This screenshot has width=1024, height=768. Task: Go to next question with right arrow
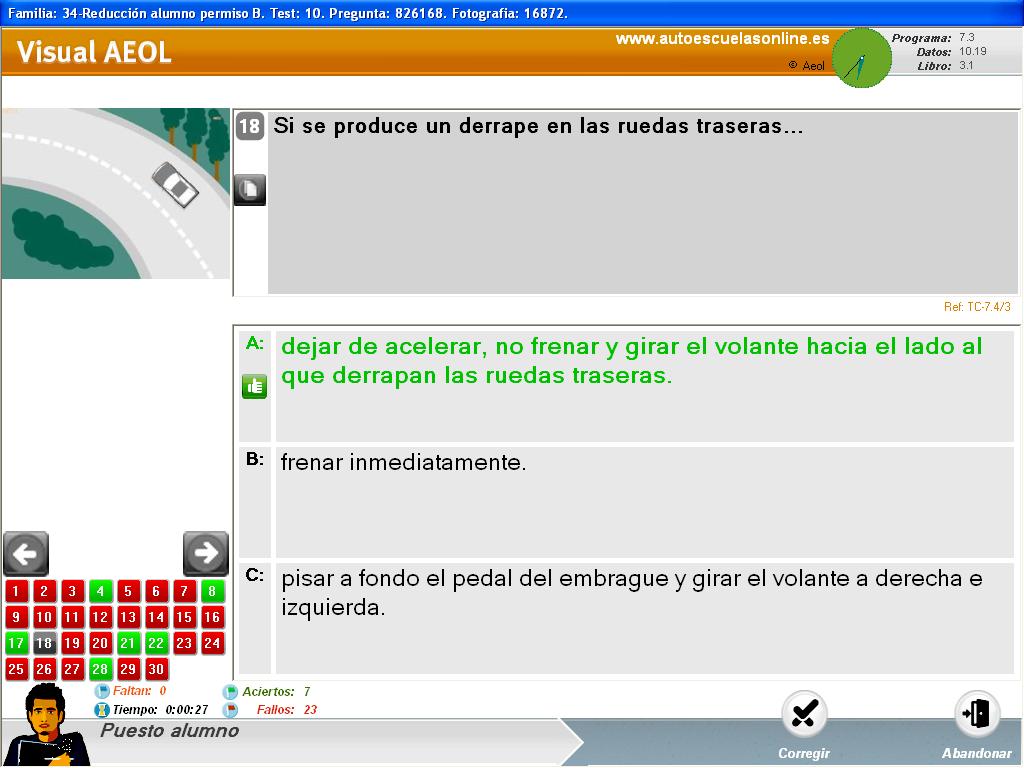(206, 553)
